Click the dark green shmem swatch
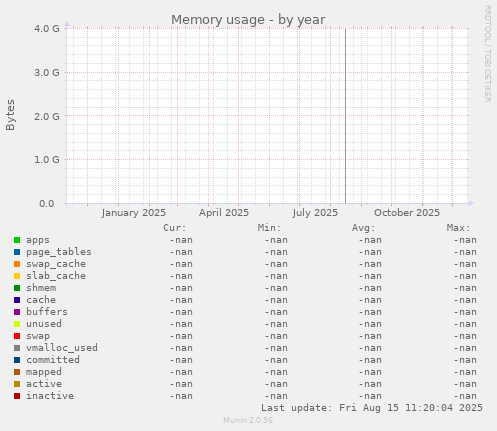This screenshot has width=497, height=431. point(17,288)
